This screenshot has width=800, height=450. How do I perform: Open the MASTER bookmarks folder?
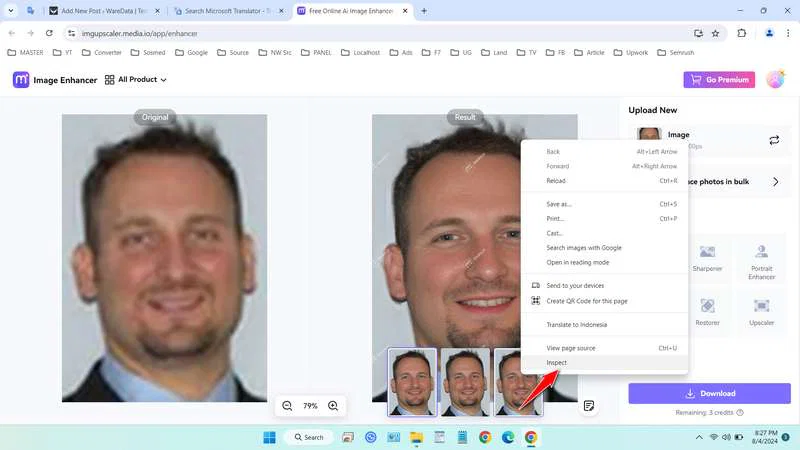point(26,53)
